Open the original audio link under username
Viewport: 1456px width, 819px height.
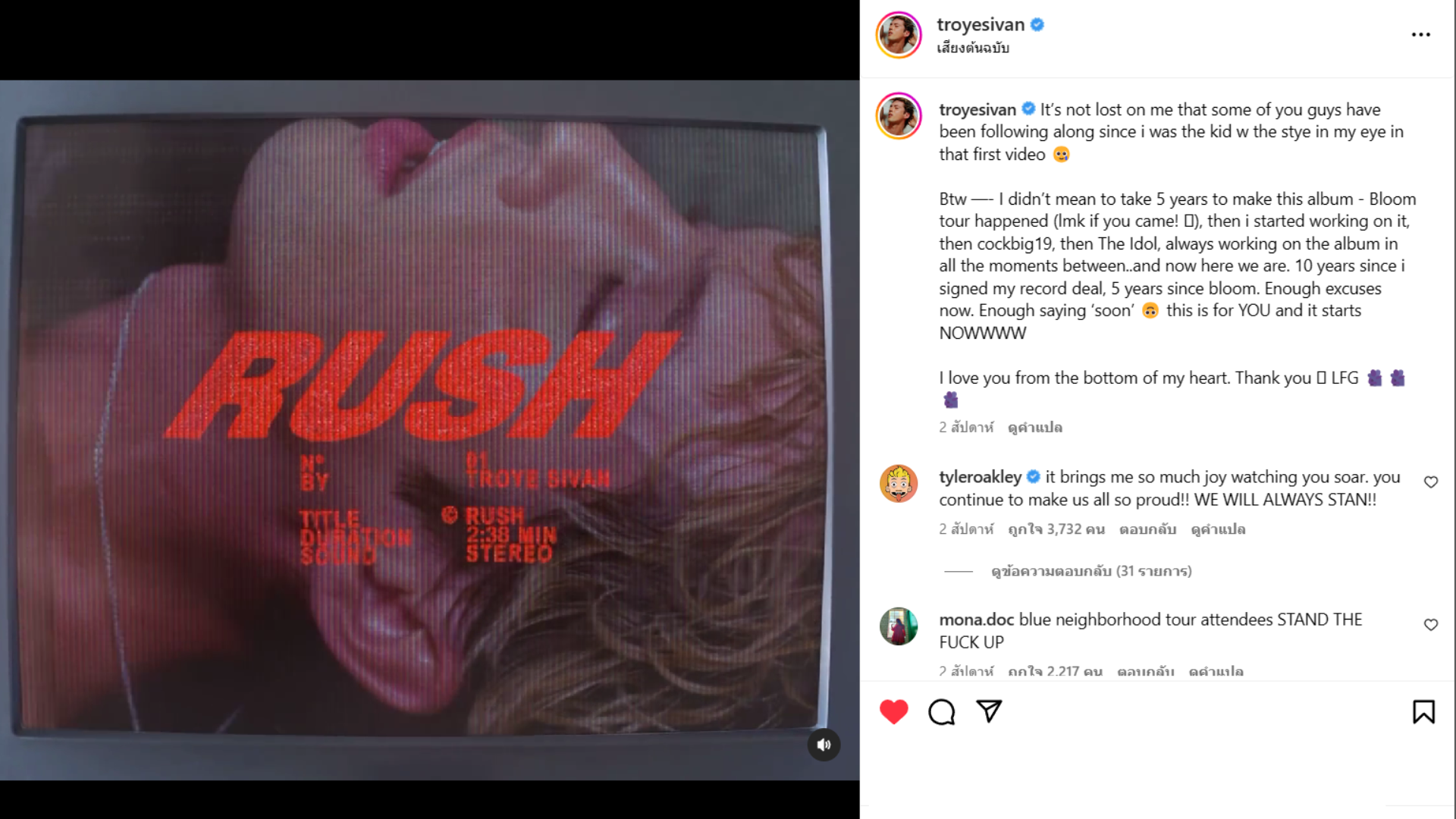pyautogui.click(x=973, y=48)
